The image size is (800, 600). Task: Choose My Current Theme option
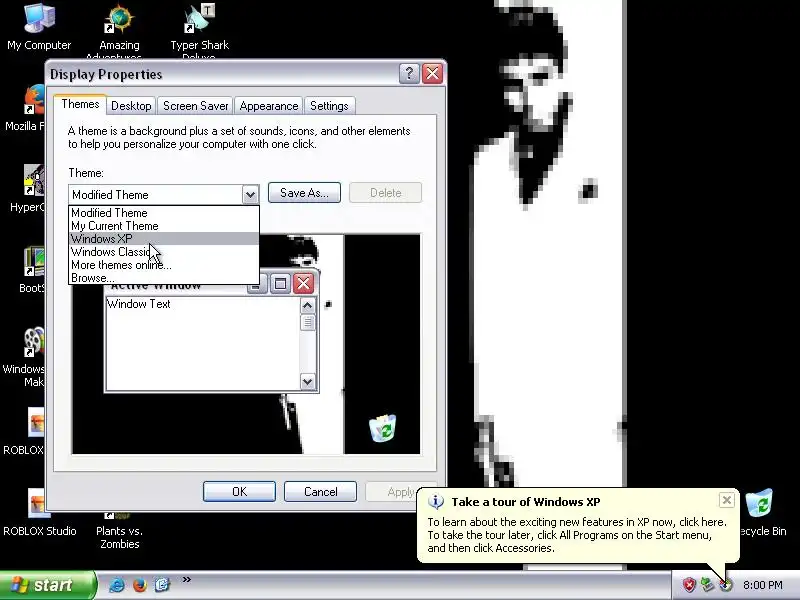pos(164,226)
